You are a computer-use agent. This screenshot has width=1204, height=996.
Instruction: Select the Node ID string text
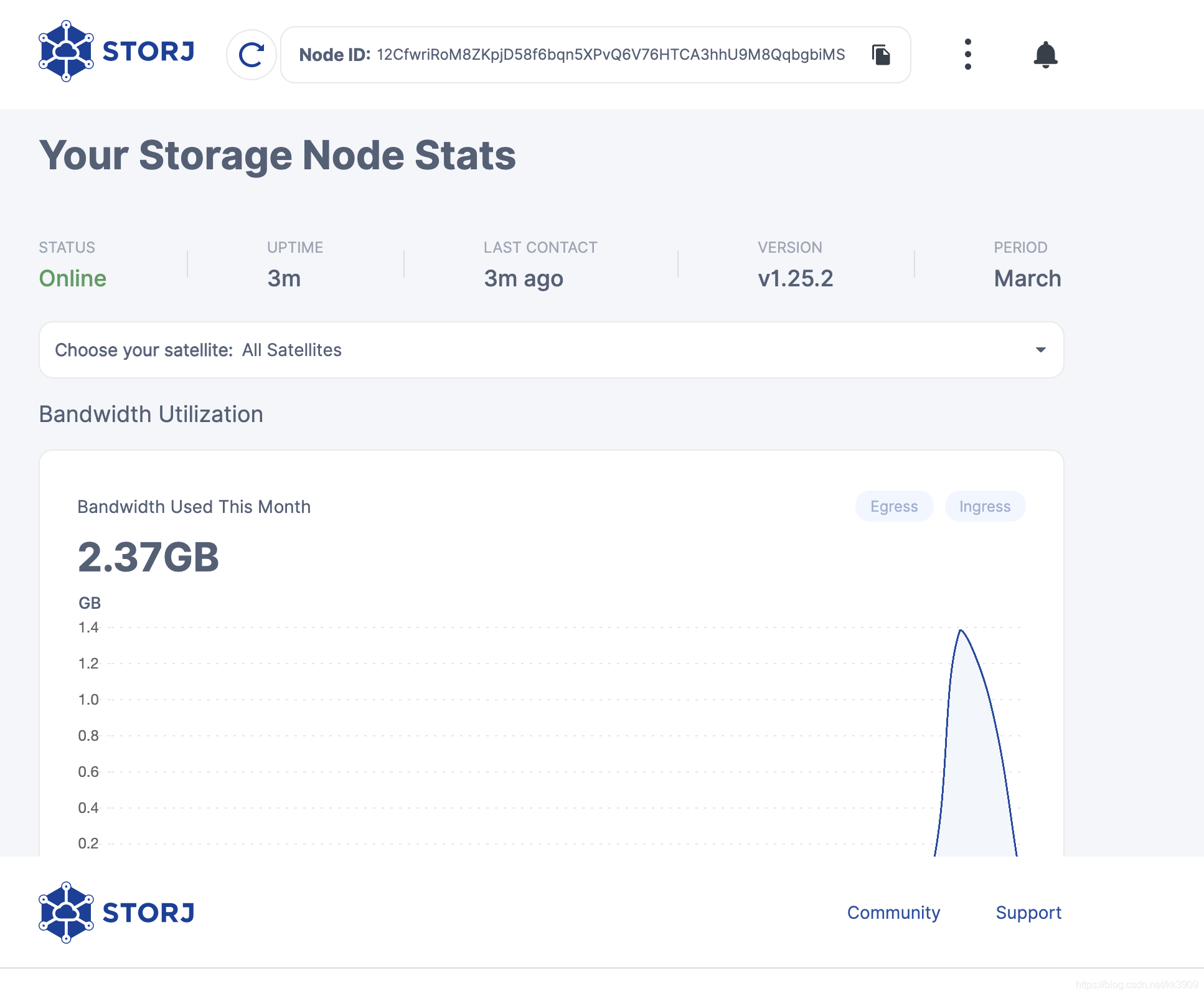click(x=611, y=55)
